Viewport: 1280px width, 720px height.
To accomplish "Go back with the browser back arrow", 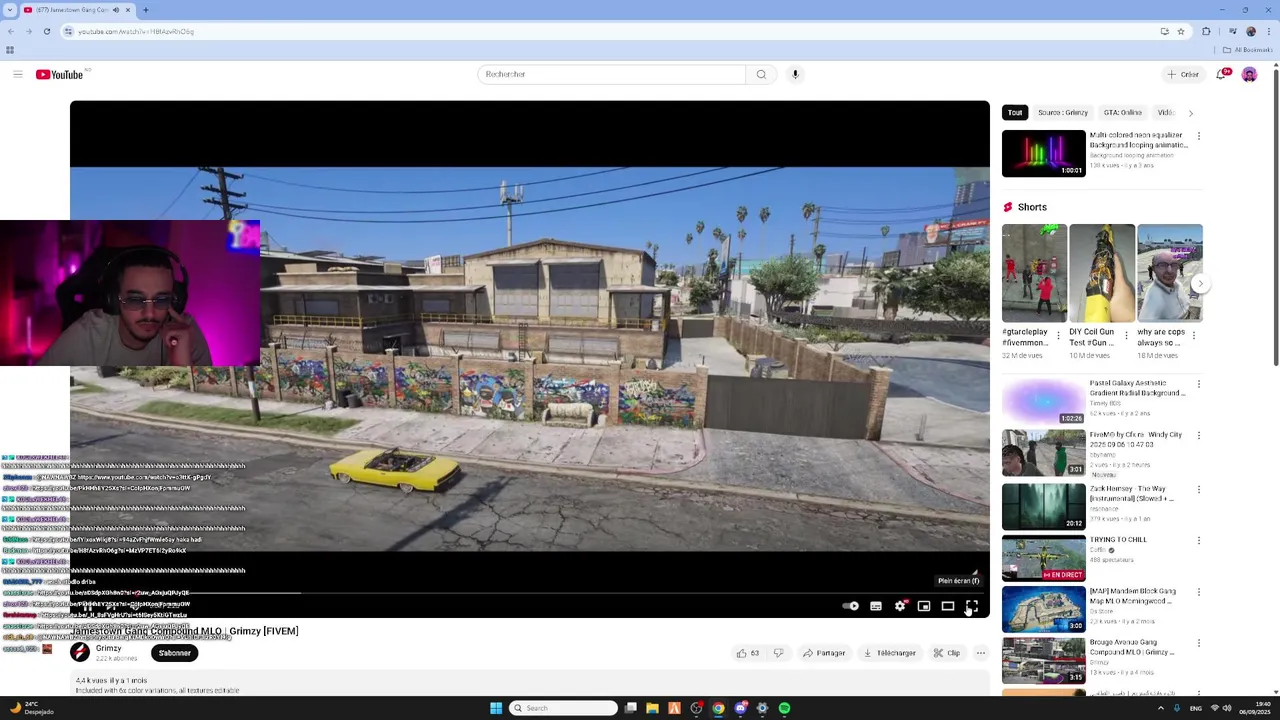I will pyautogui.click(x=10, y=31).
